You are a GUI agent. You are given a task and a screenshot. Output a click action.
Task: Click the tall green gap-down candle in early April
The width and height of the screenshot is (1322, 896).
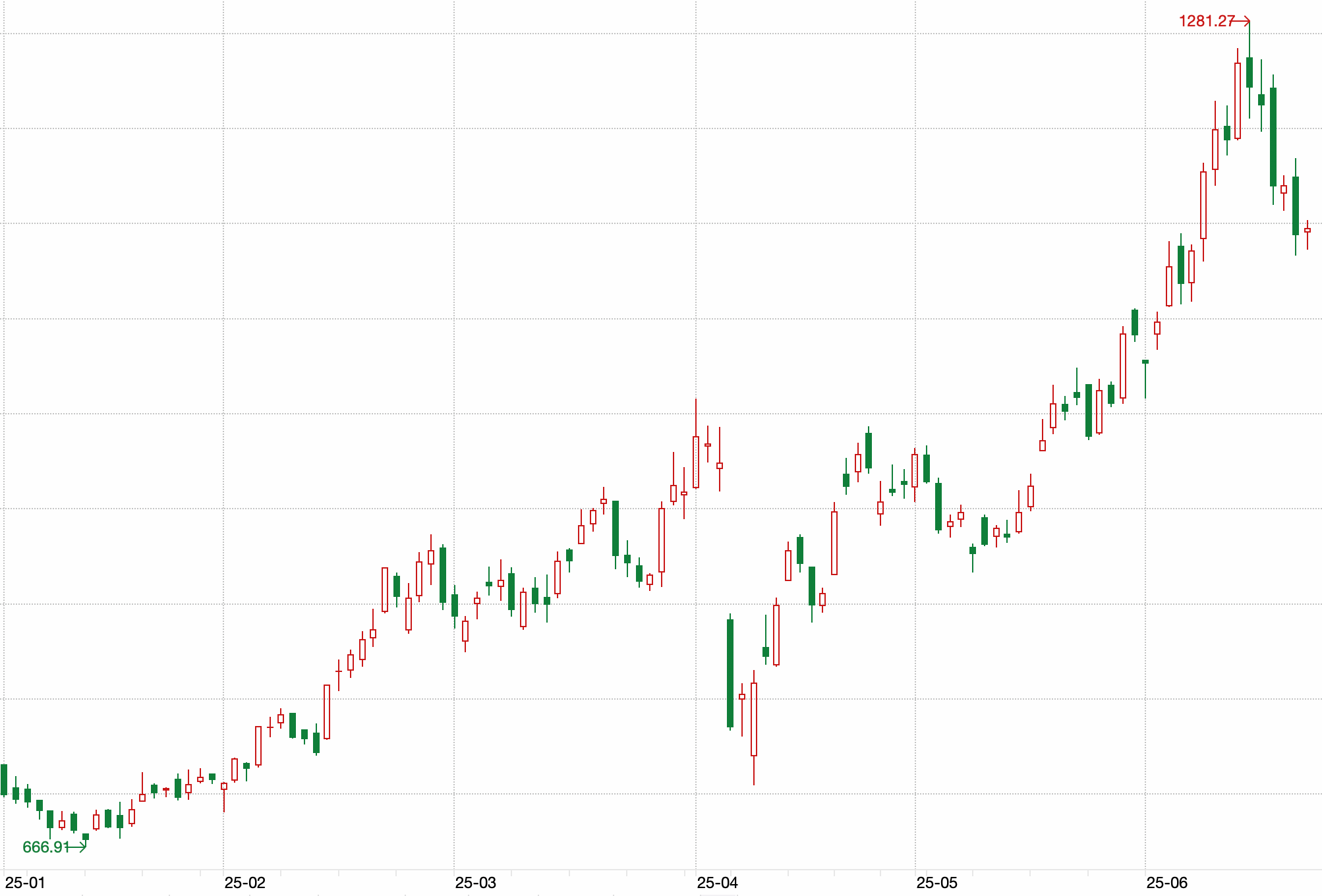[x=730, y=673]
